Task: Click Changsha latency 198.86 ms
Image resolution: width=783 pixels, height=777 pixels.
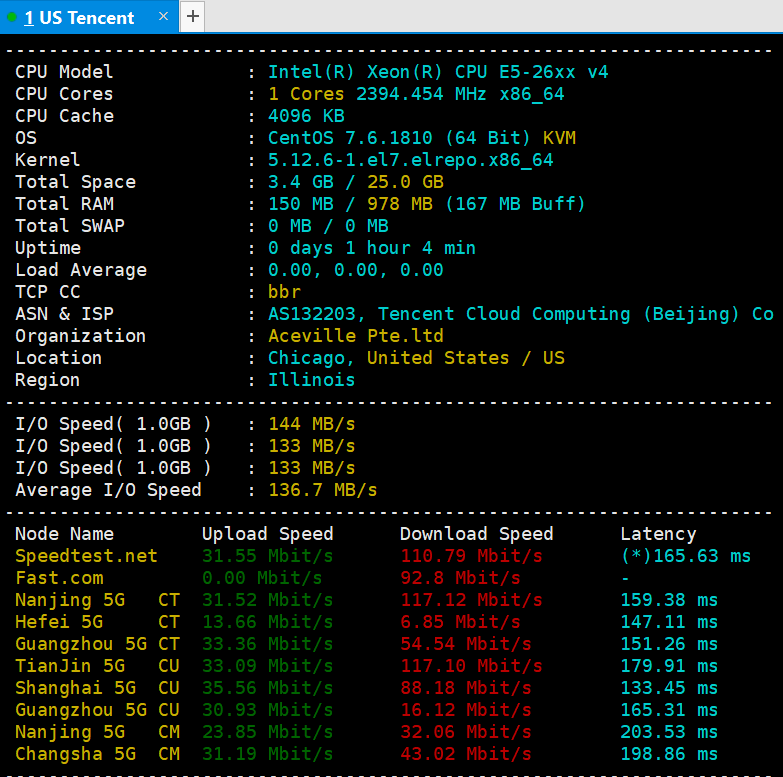Action: pos(669,754)
